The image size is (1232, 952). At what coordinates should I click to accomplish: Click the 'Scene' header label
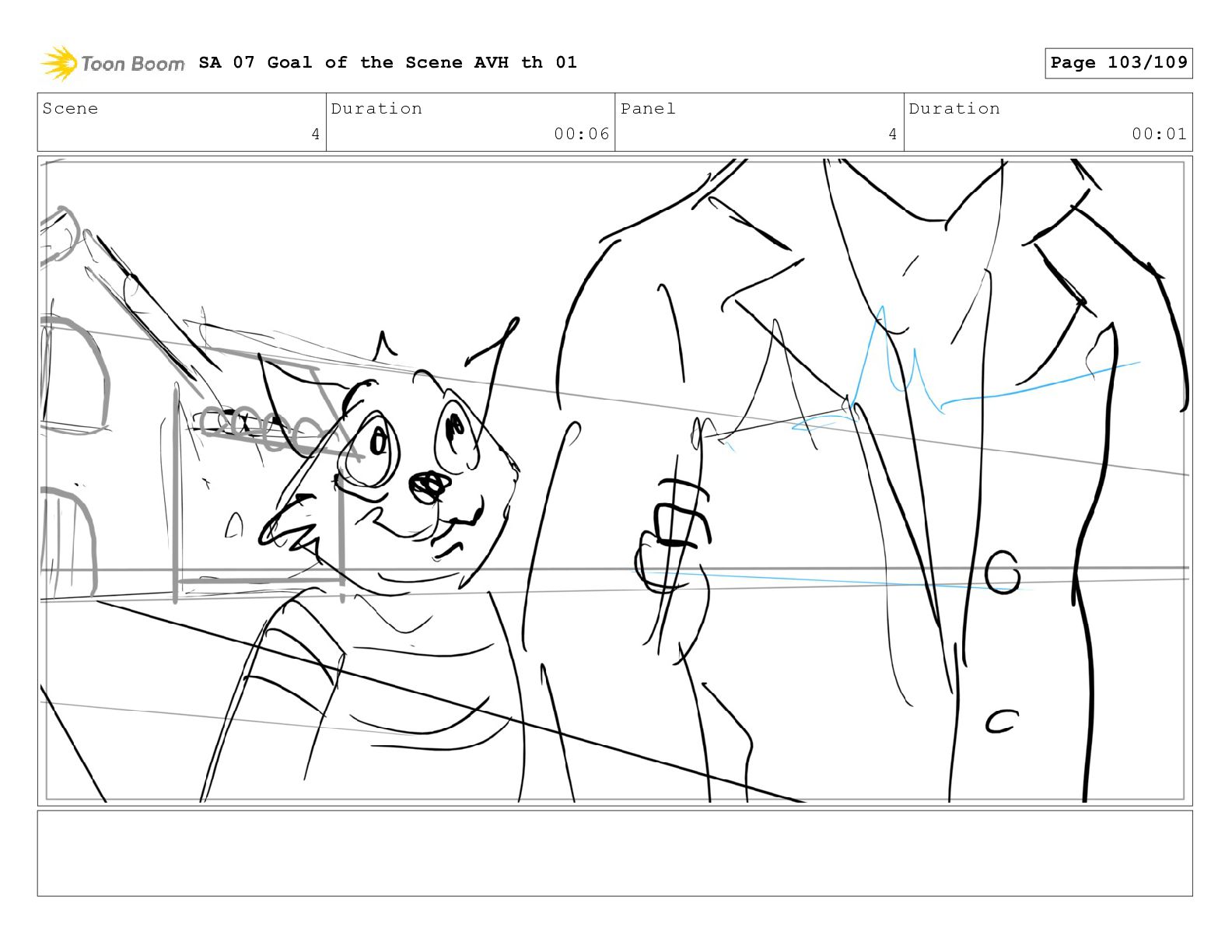pyautogui.click(x=70, y=108)
